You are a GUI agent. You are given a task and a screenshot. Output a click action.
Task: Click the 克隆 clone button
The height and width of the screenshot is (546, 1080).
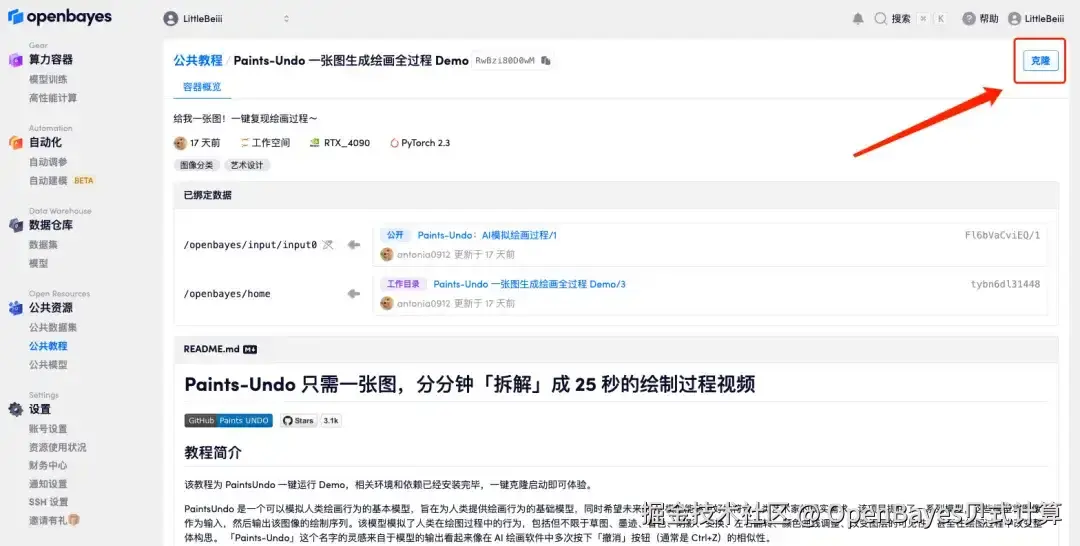(1039, 61)
